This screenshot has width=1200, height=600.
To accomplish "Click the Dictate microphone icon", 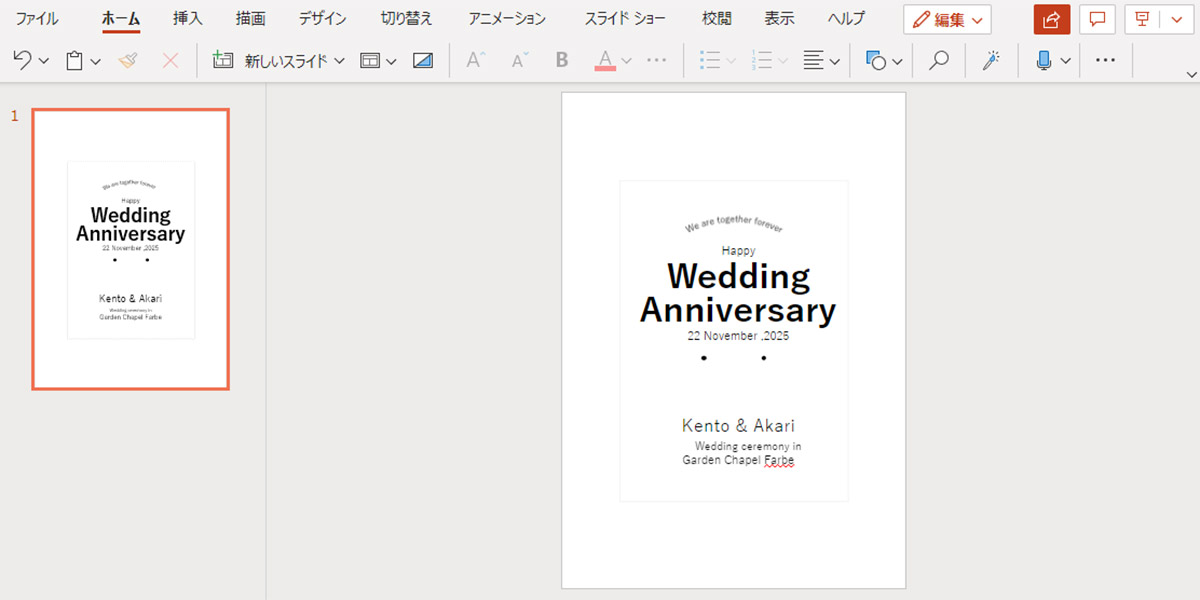I will 1044,61.
